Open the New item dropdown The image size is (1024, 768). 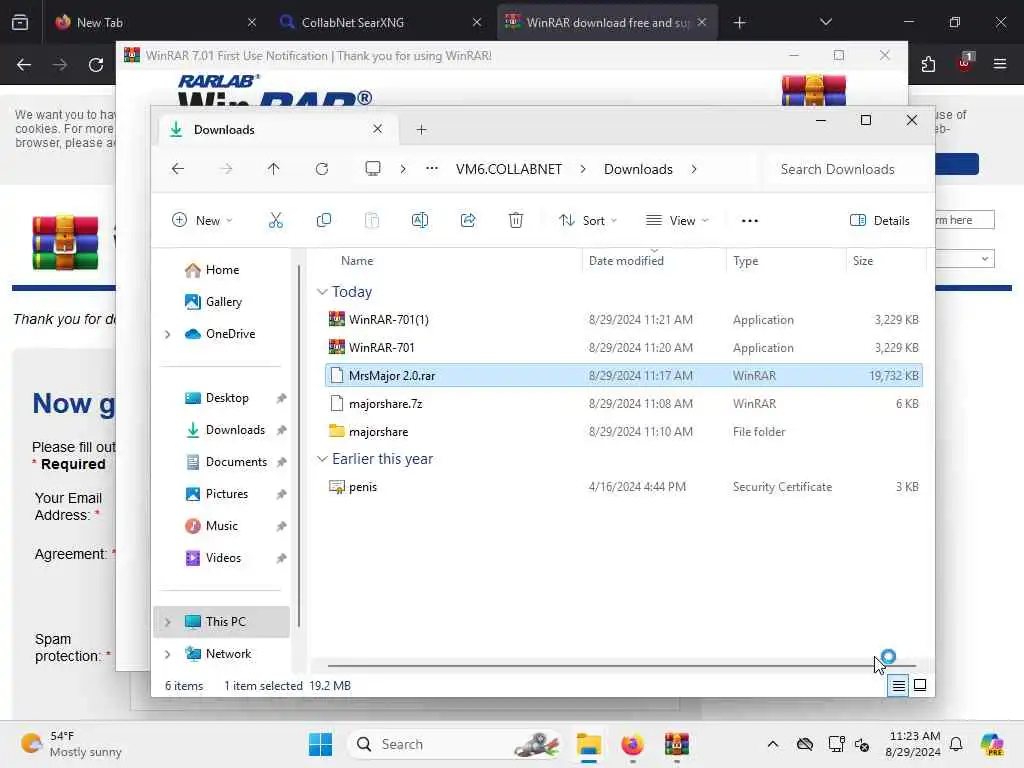202,221
